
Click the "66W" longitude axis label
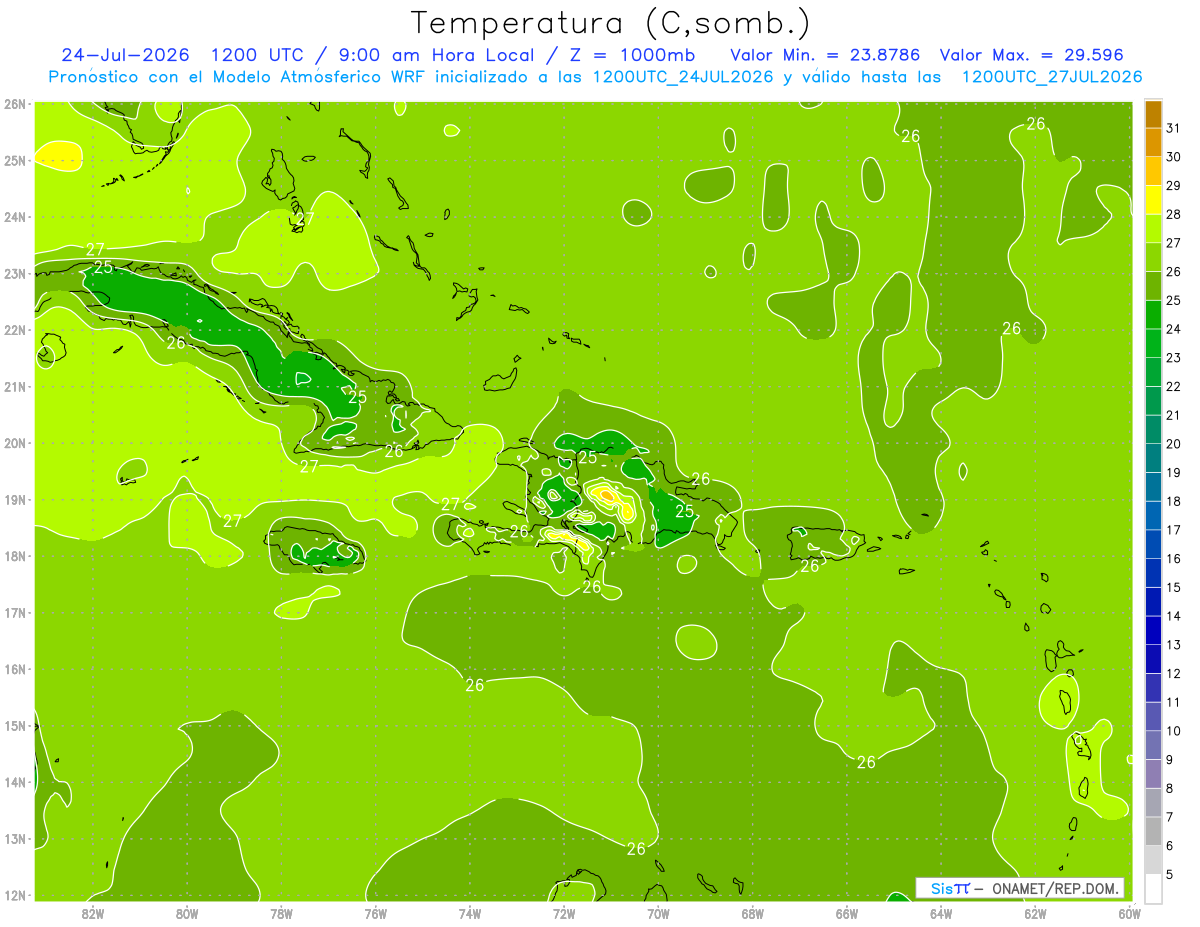(x=846, y=912)
